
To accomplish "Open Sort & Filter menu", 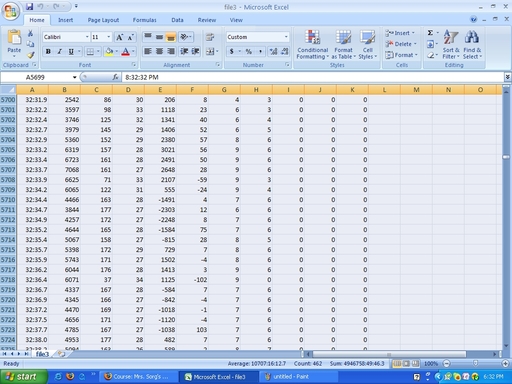I will (451, 45).
